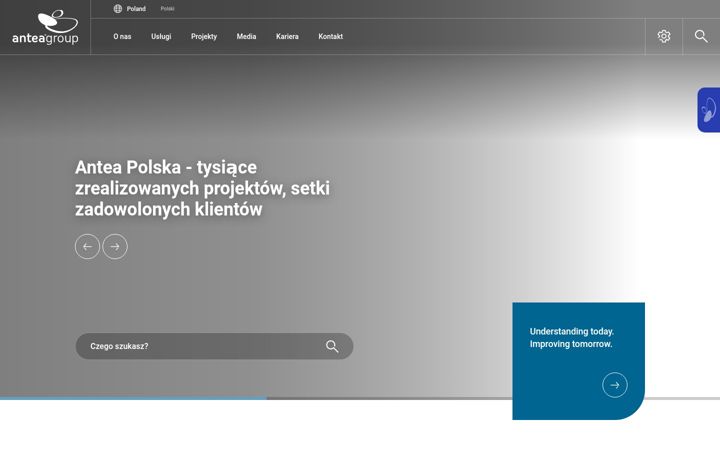The image size is (720, 450).
Task: Open the Understanding today. Improving tomorrow. card
Action: pos(579,361)
